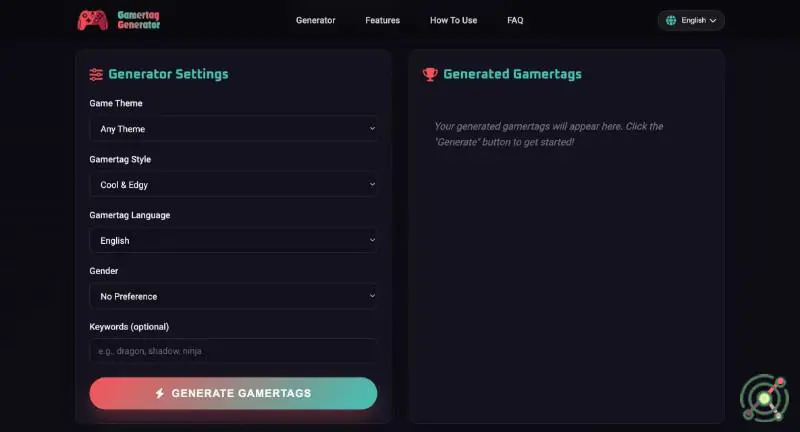Open the Gender dropdown
The height and width of the screenshot is (432, 800).
[x=233, y=297]
